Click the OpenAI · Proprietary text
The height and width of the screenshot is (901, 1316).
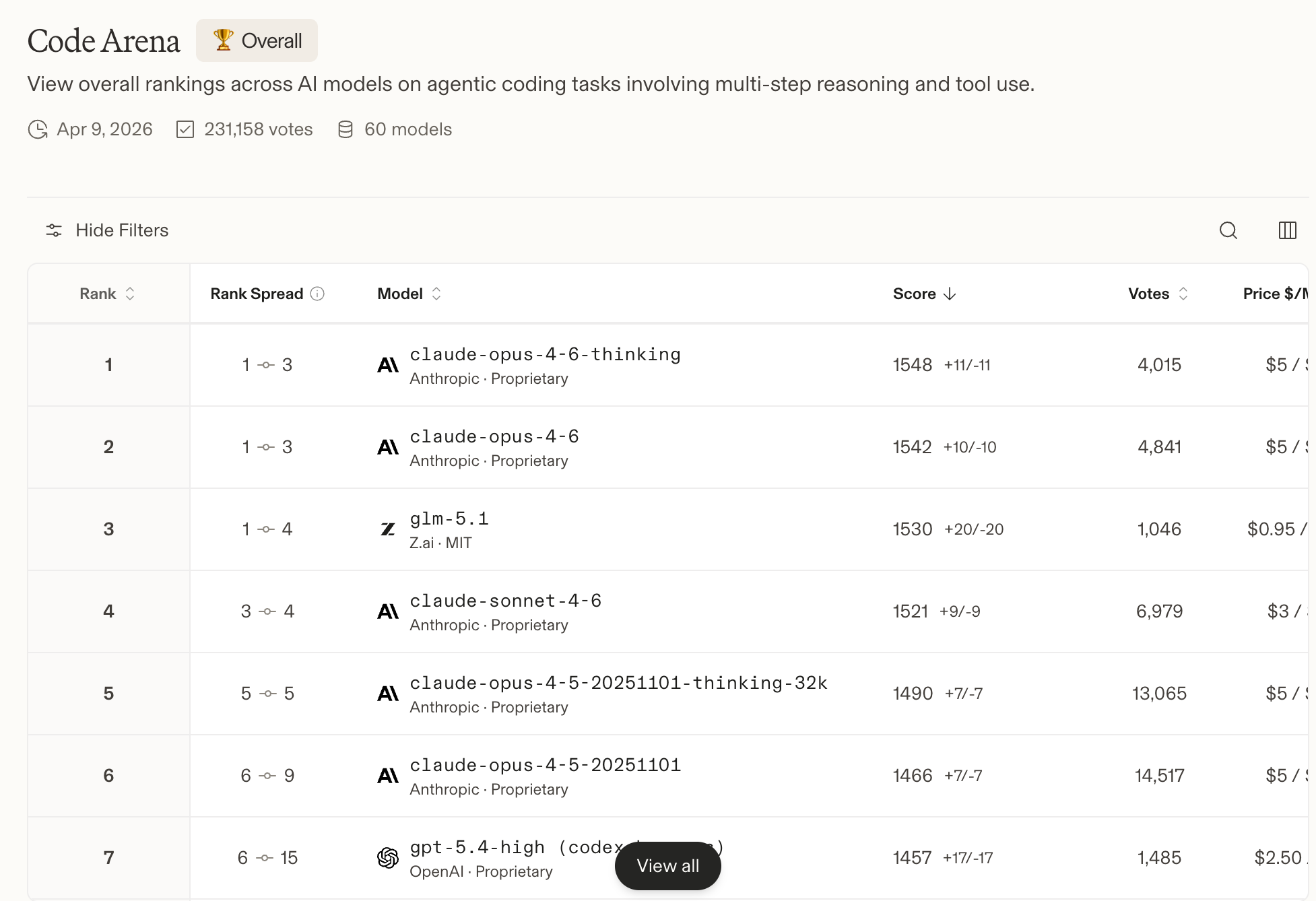[481, 871]
